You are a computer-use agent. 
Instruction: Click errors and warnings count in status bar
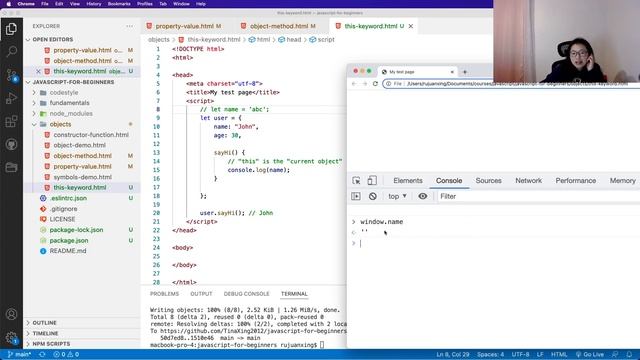click(x=66, y=354)
